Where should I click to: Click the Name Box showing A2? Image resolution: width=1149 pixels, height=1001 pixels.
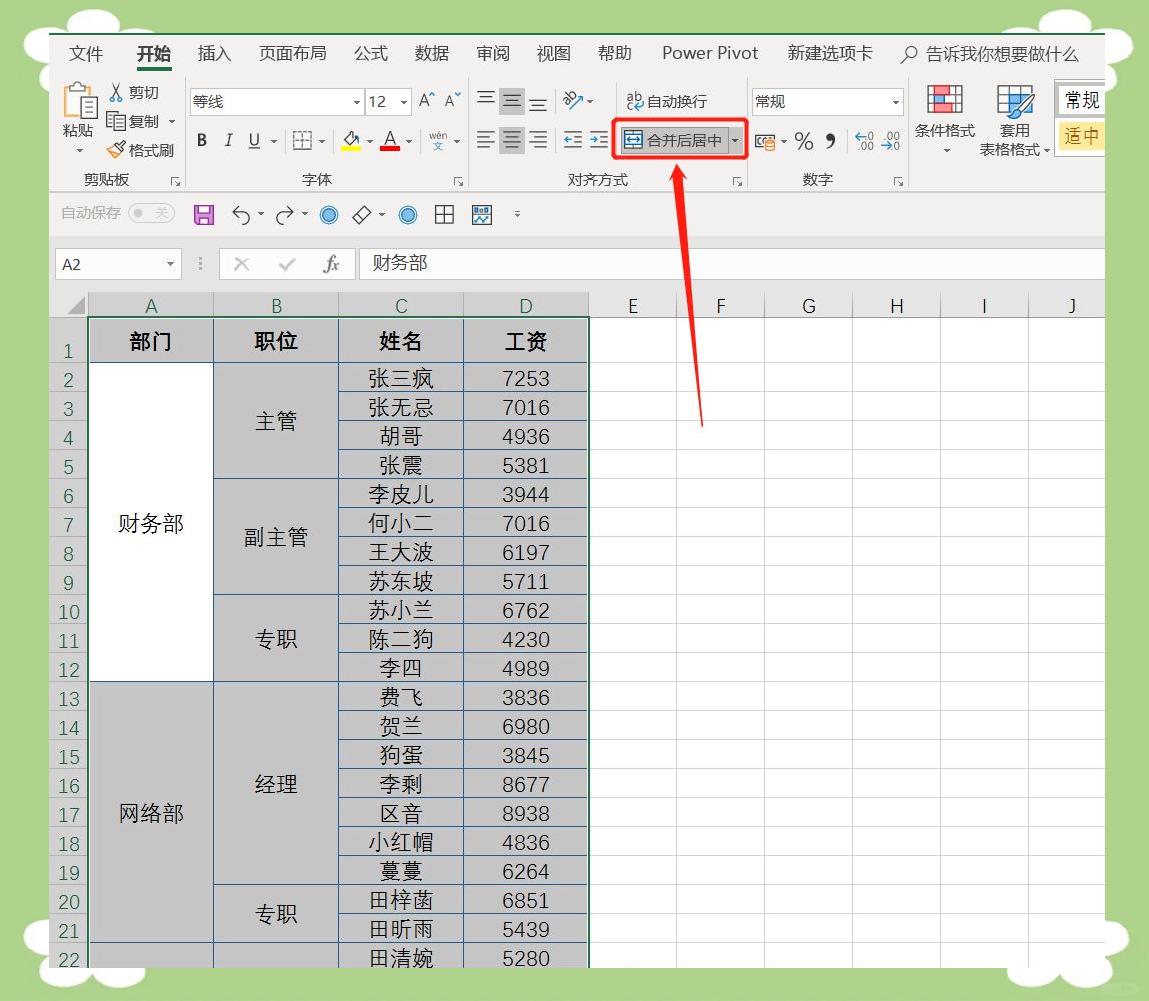click(x=110, y=263)
